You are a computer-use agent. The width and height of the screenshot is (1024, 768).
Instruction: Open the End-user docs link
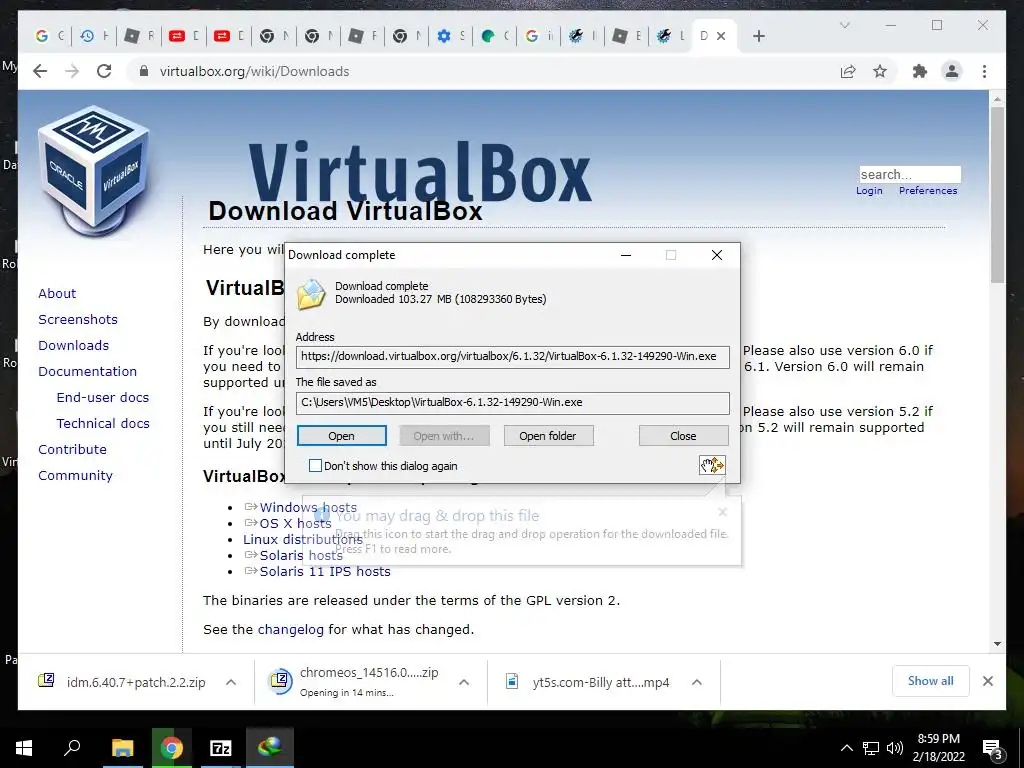coord(103,398)
